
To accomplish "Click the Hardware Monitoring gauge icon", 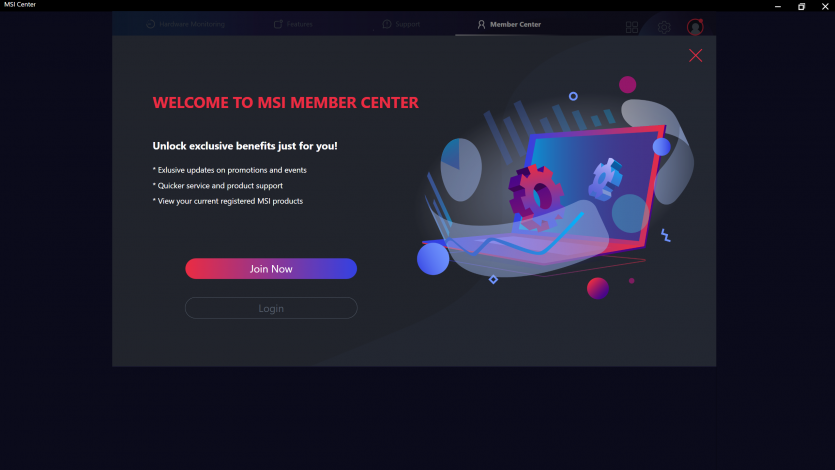I will click(151, 24).
